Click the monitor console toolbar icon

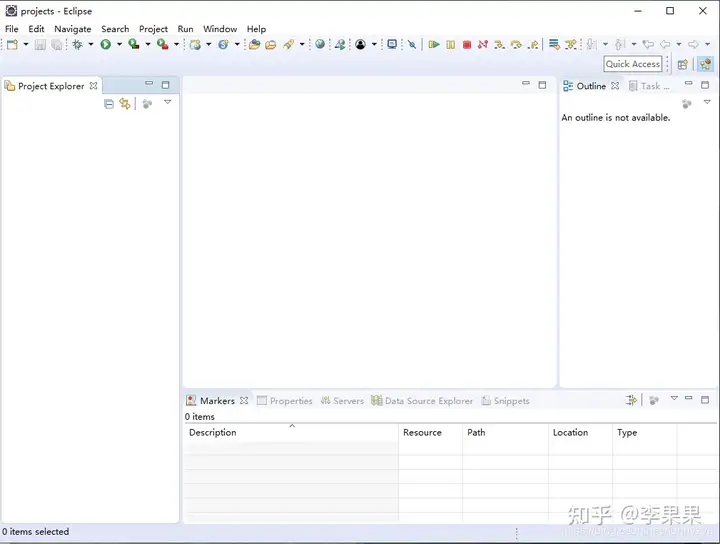click(x=392, y=44)
